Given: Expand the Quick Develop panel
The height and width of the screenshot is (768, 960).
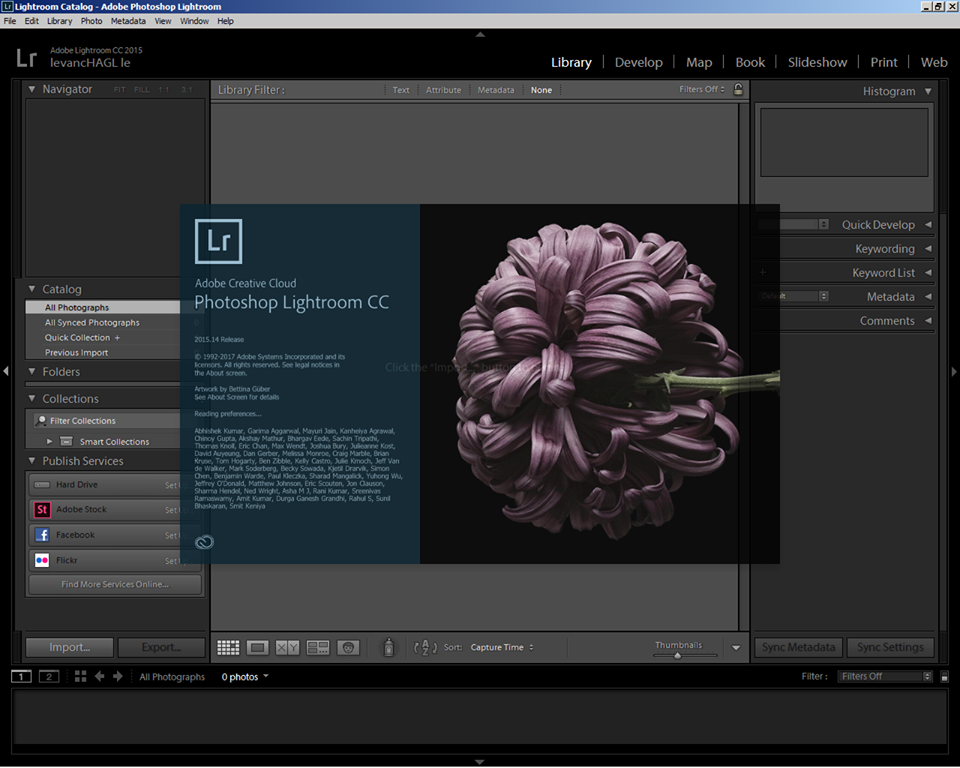Looking at the screenshot, I should pos(928,225).
